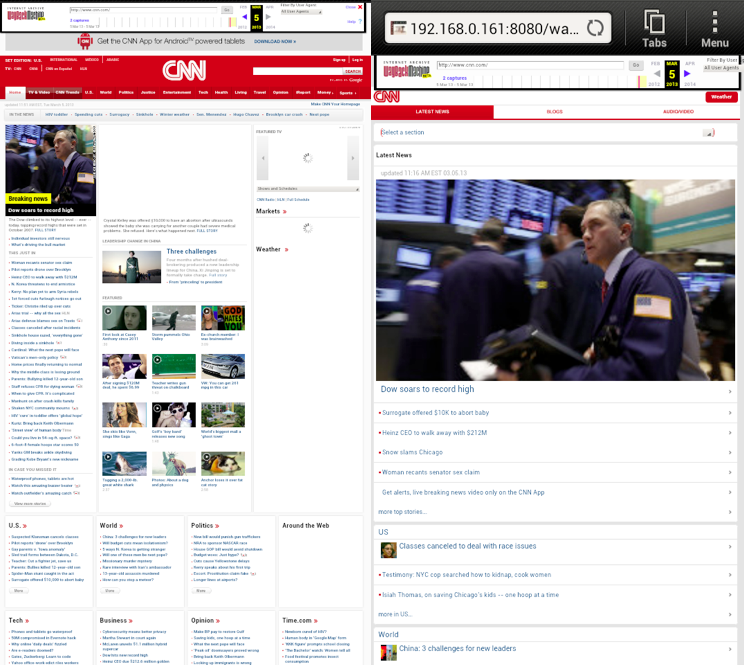The height and width of the screenshot is (666, 744).
Task: Open the Wayback Help question mark
Action: click(x=360, y=21)
